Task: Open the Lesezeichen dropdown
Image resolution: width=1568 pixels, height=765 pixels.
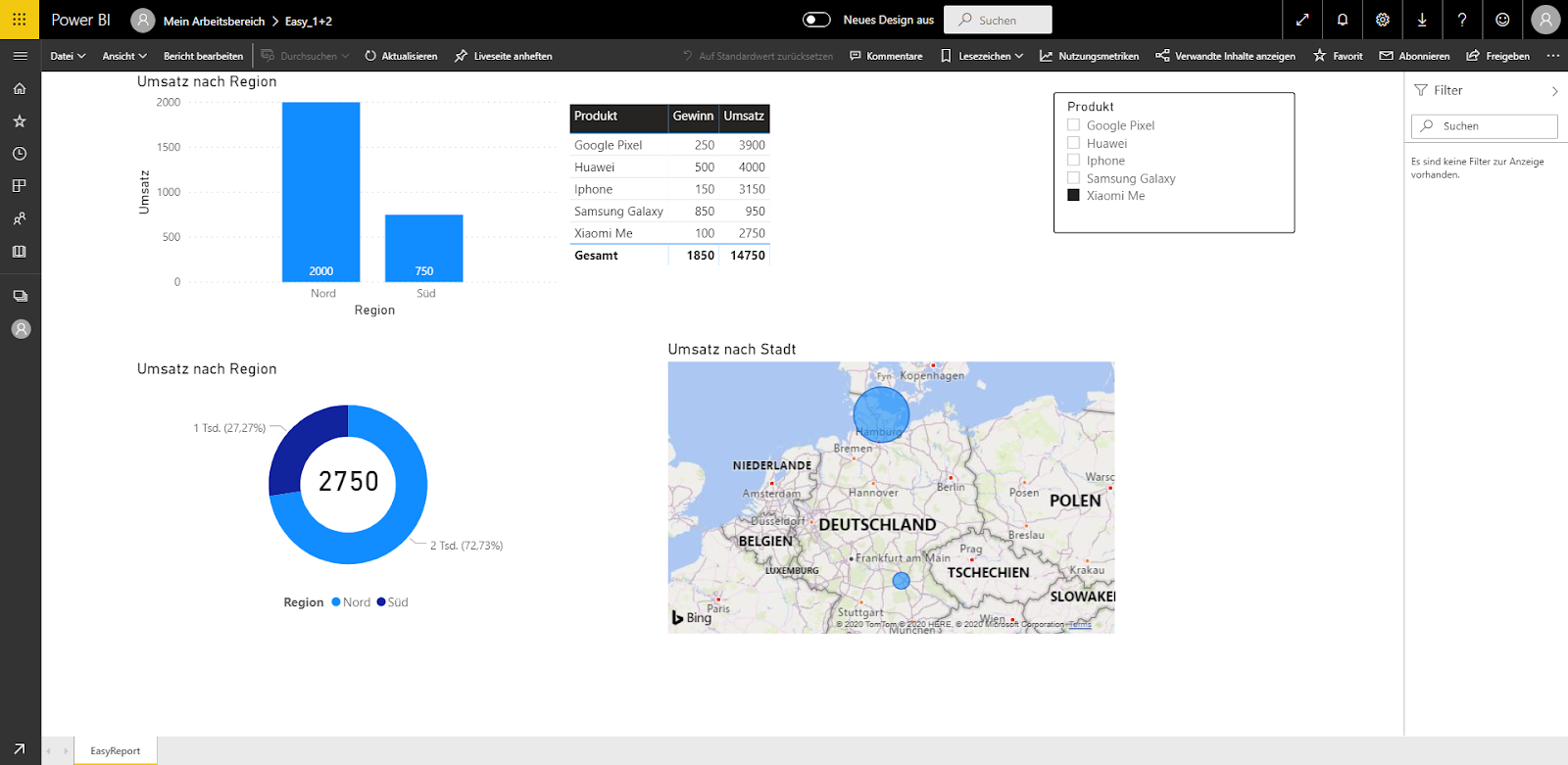Action: coord(982,56)
